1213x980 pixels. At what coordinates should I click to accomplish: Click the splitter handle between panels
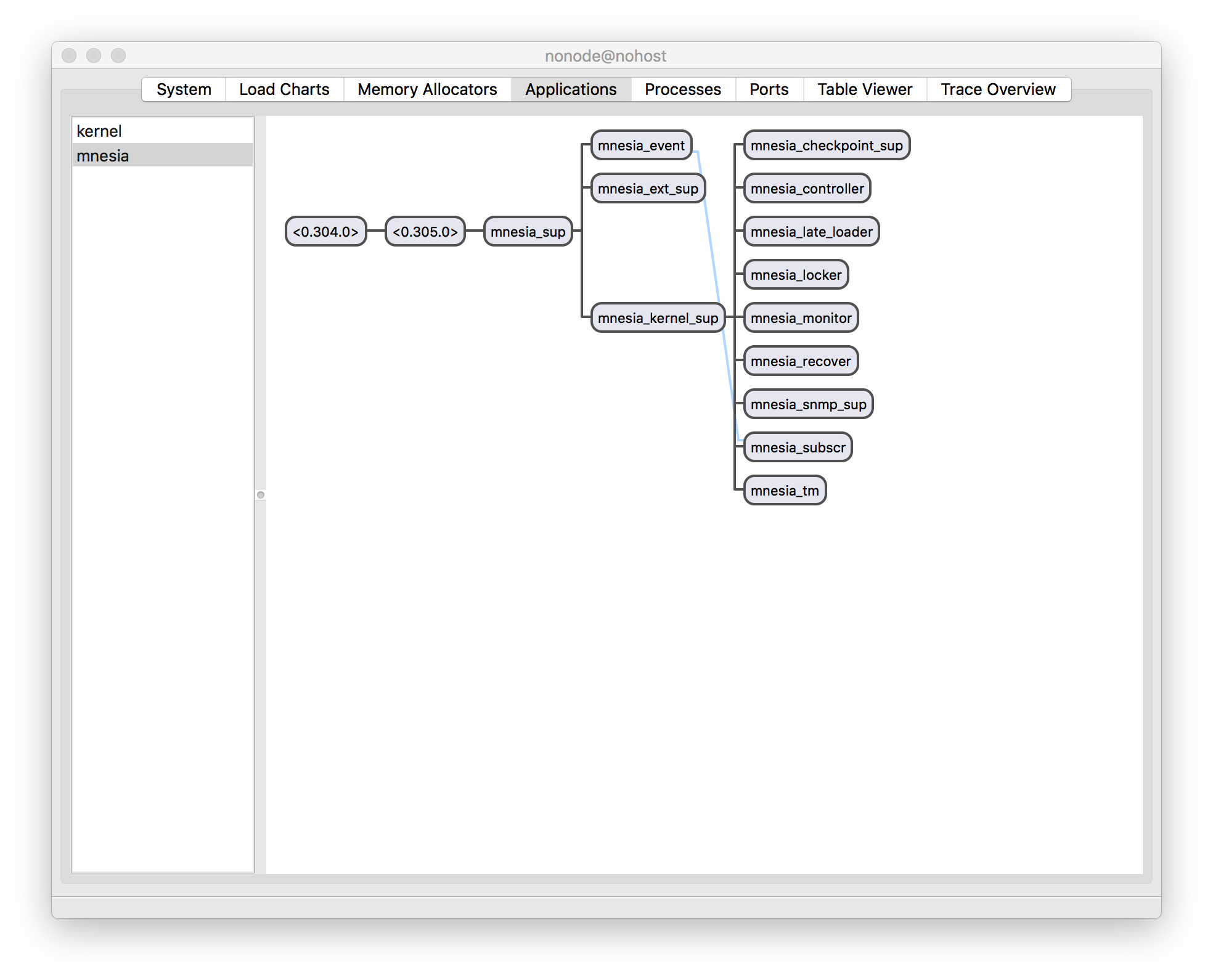click(x=261, y=495)
